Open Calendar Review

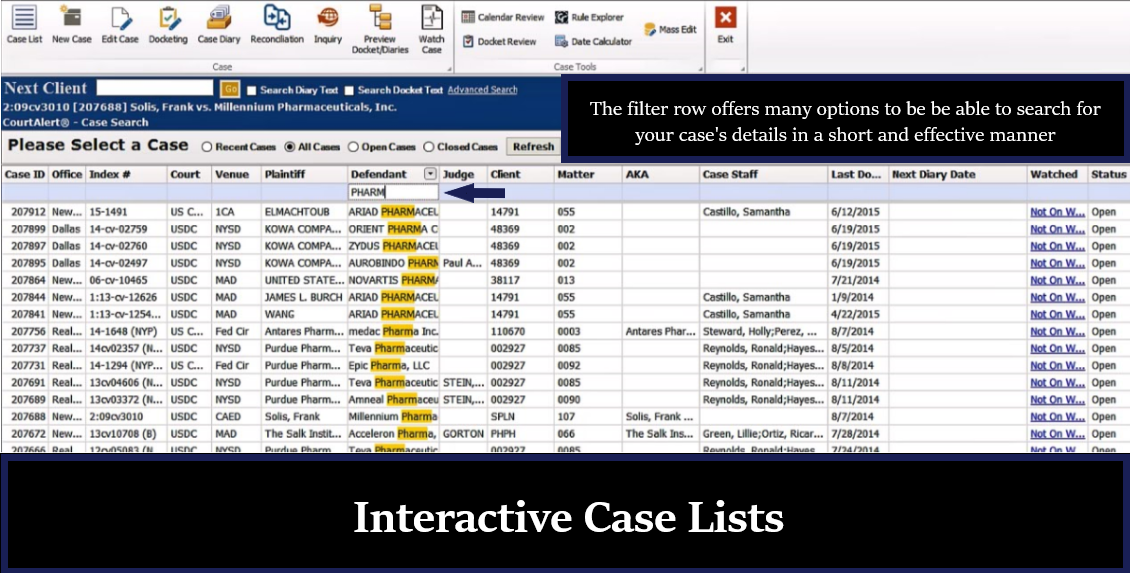pos(502,17)
